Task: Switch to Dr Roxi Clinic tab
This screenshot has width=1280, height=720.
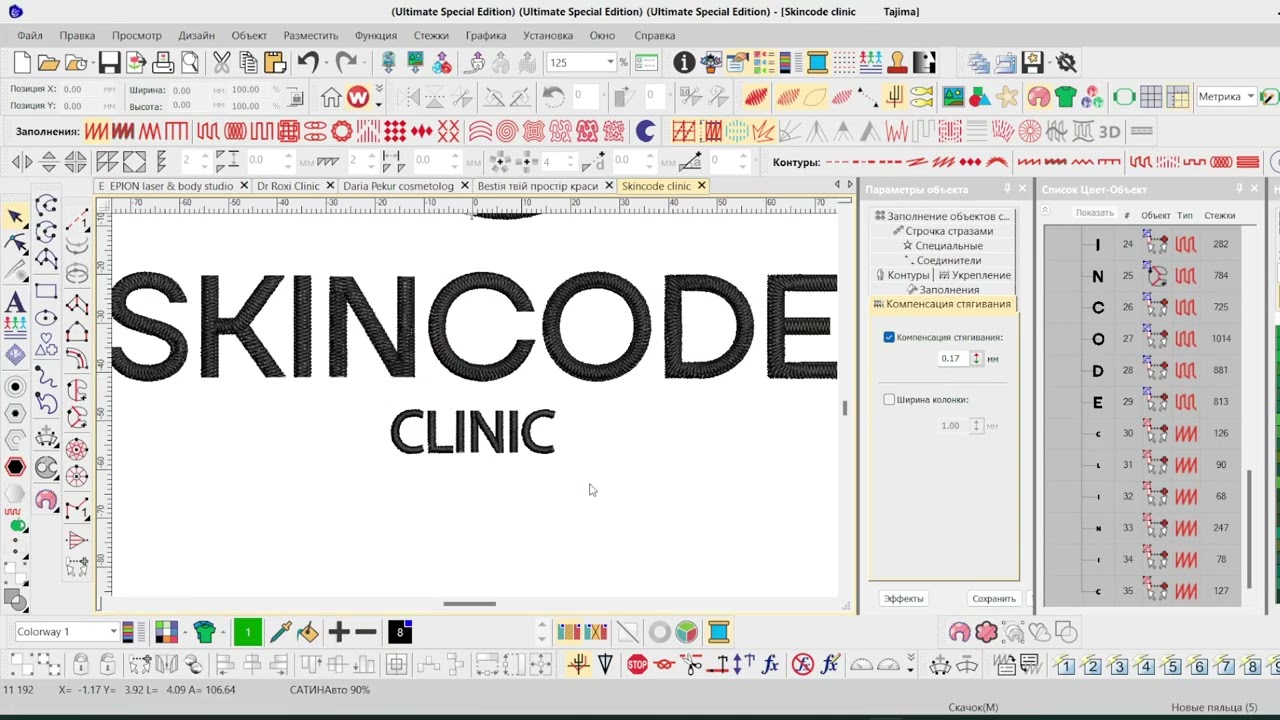Action: pyautogui.click(x=288, y=186)
